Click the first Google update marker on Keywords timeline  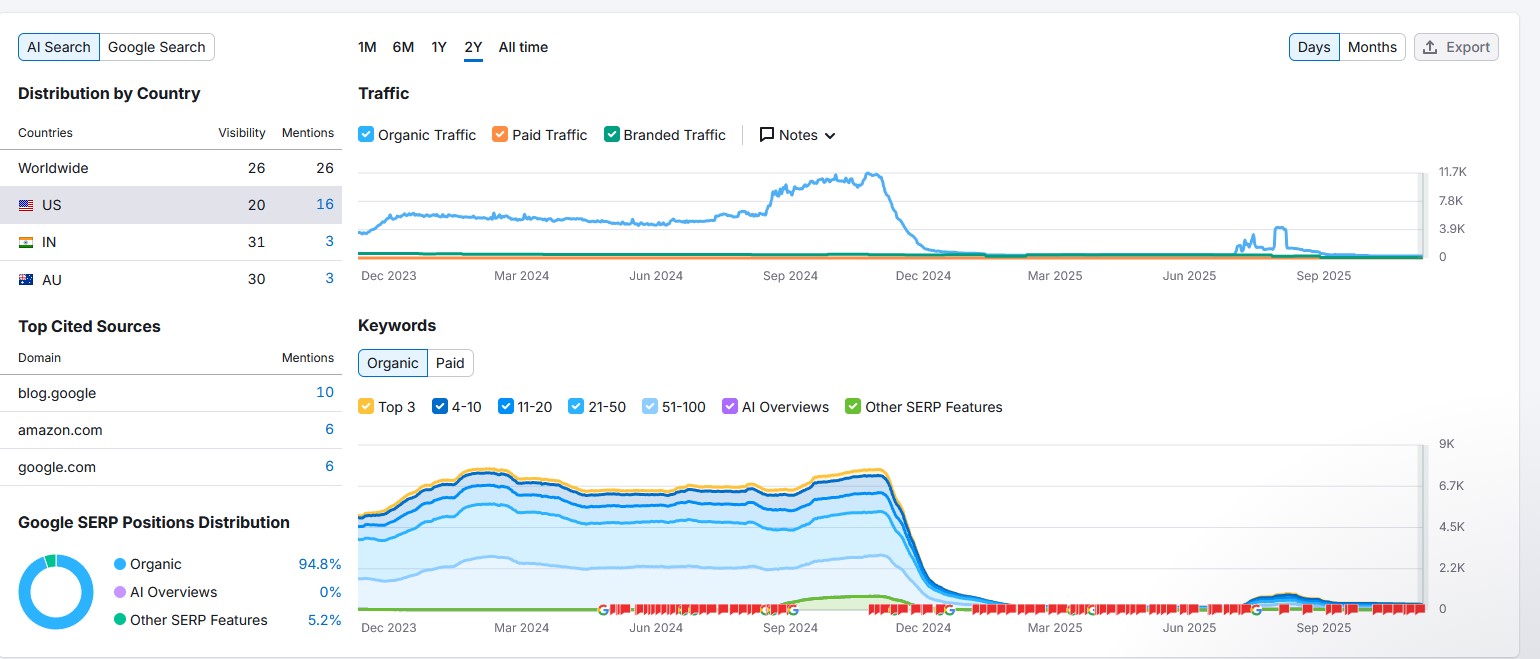tap(603, 609)
